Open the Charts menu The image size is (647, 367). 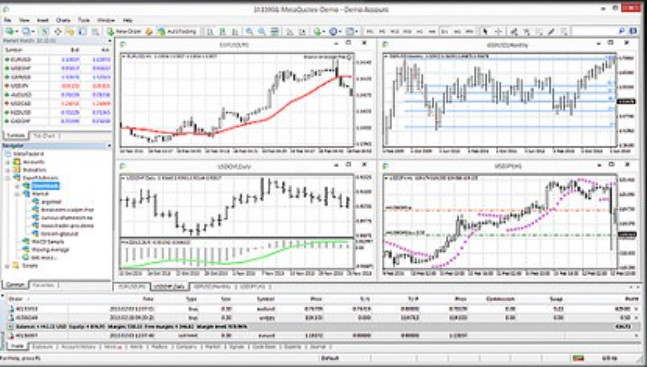[x=63, y=20]
